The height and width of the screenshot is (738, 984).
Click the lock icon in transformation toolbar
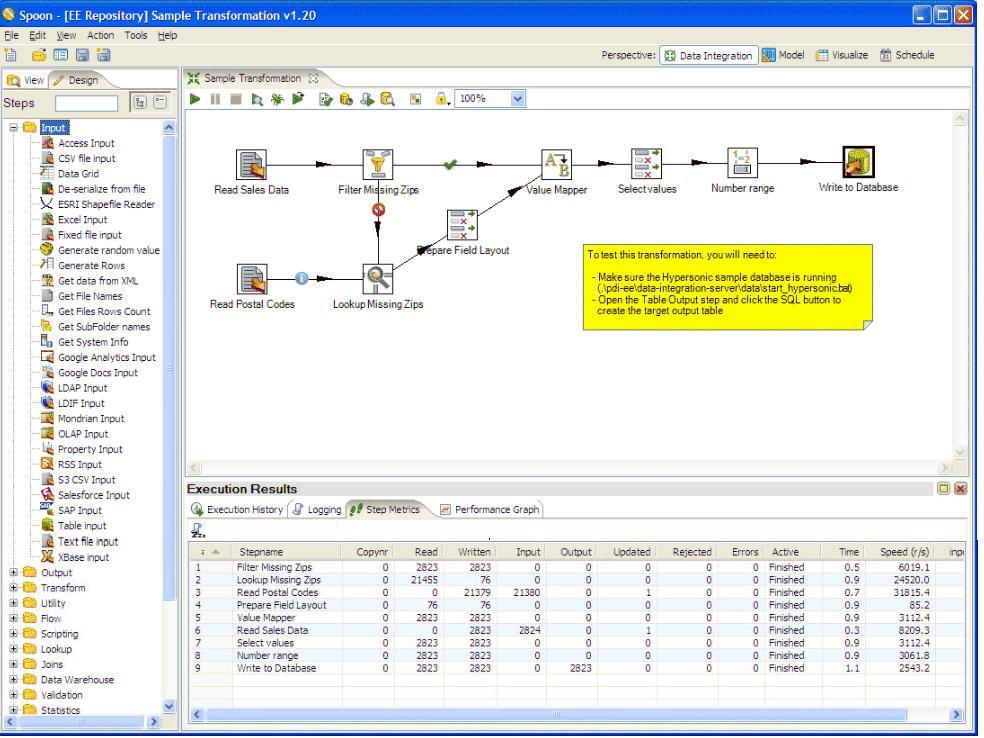tap(441, 99)
